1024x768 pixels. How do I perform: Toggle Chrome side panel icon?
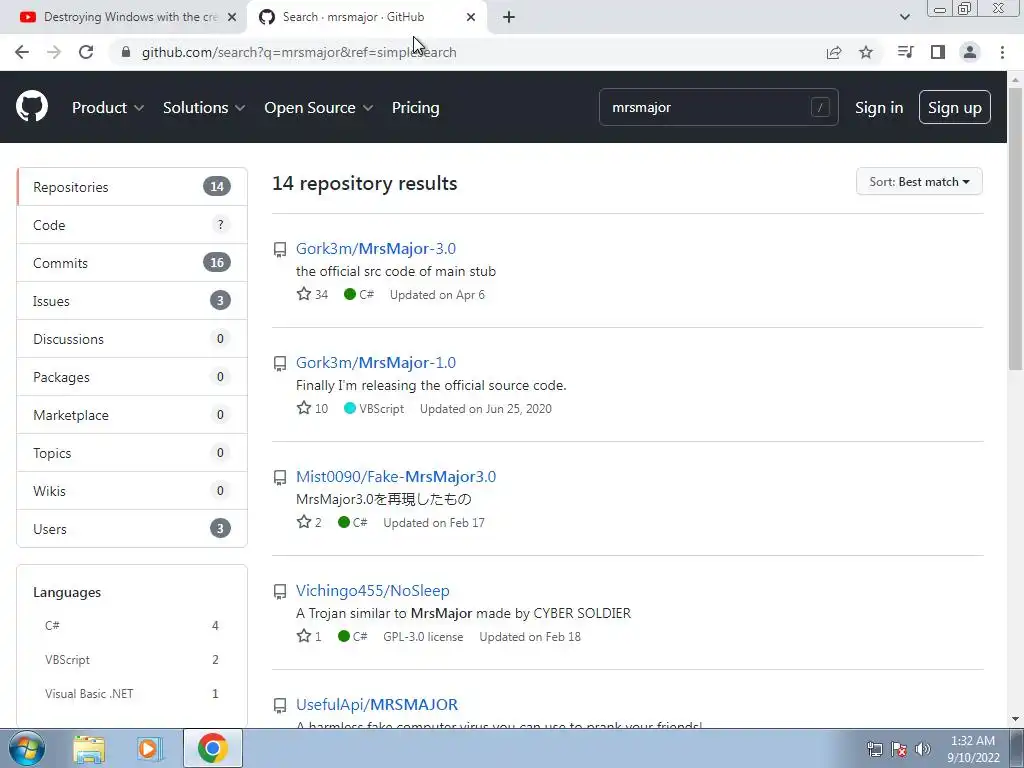(x=938, y=52)
